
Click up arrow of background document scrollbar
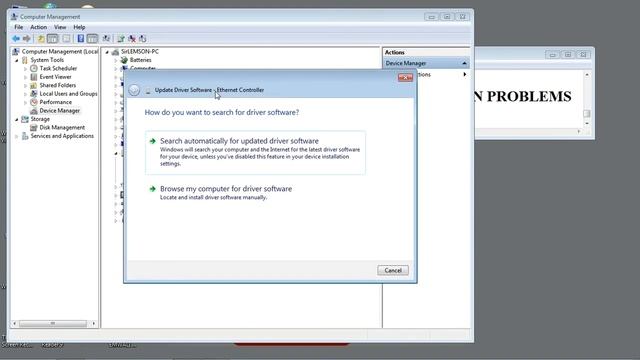[x=587, y=75]
